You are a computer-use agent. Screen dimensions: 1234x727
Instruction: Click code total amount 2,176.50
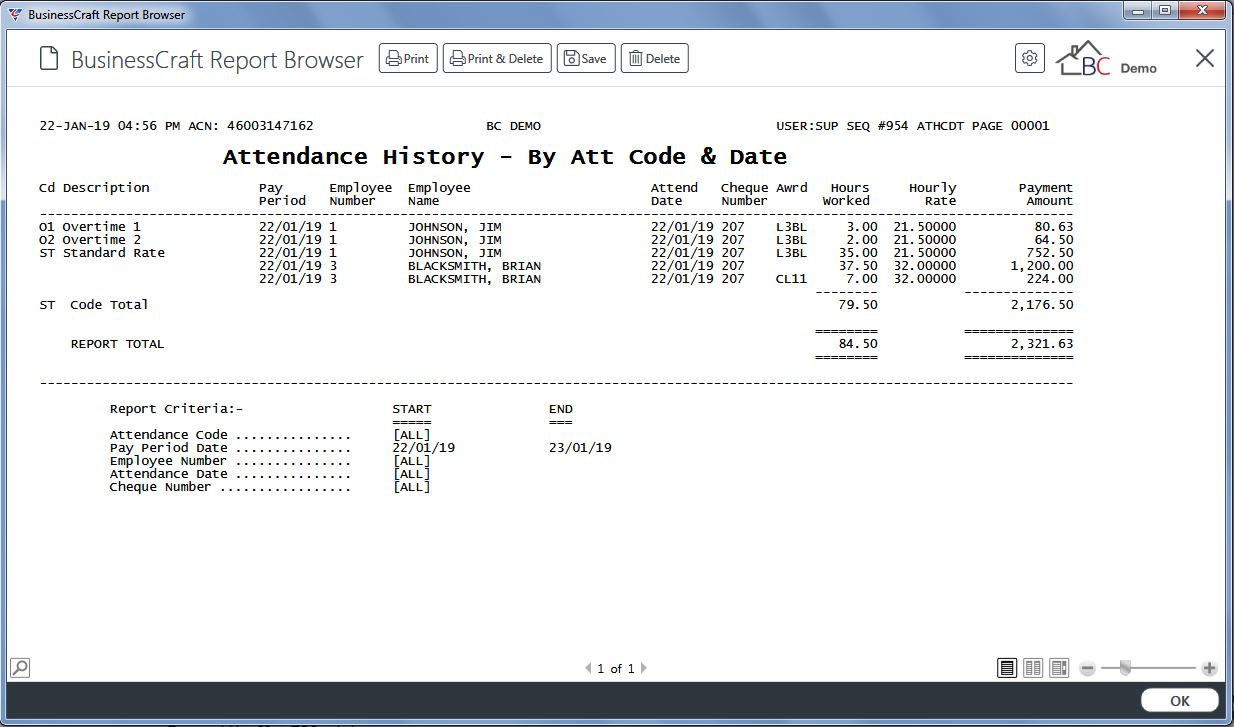click(1042, 305)
